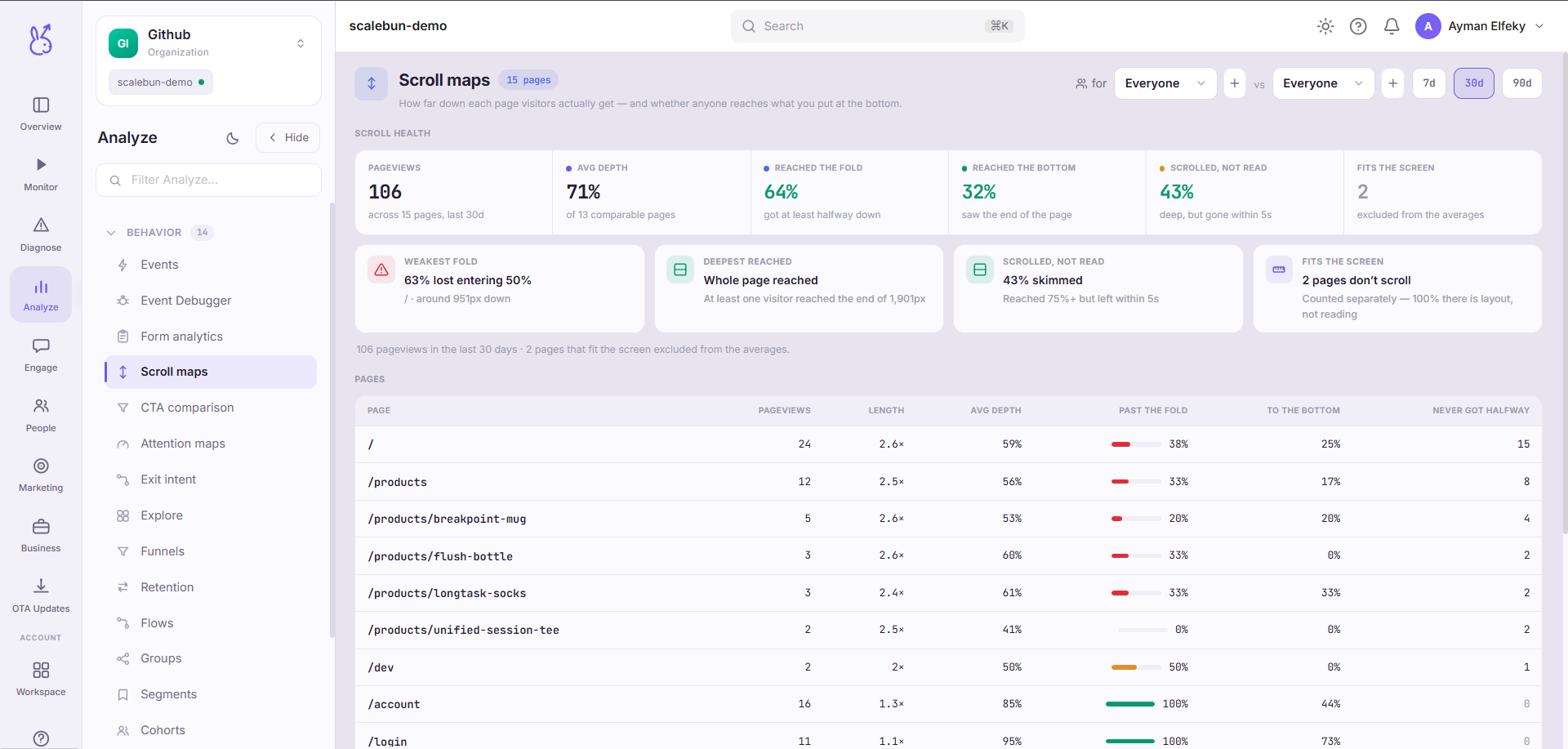1568x749 pixels.
Task: Click past-the-fold bar for /dev
Action: tap(1136, 667)
